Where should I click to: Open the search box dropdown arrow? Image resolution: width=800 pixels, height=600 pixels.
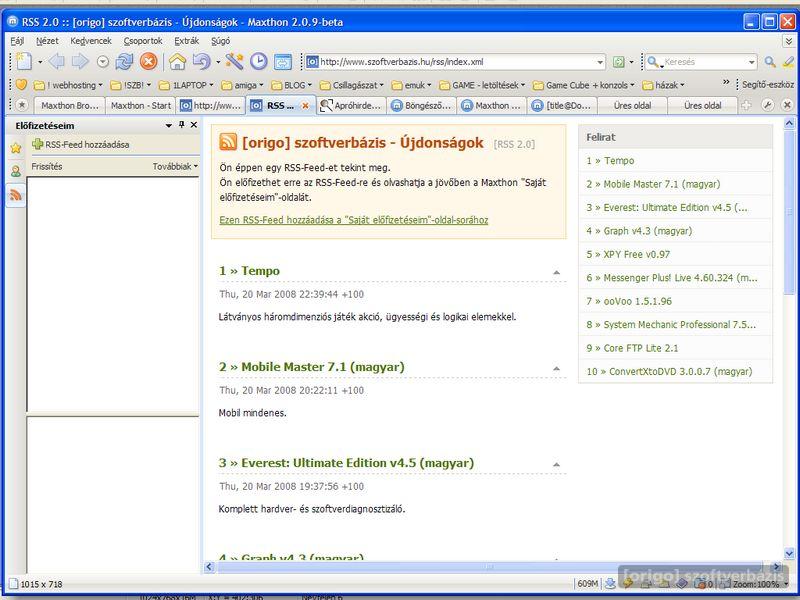[x=752, y=62]
